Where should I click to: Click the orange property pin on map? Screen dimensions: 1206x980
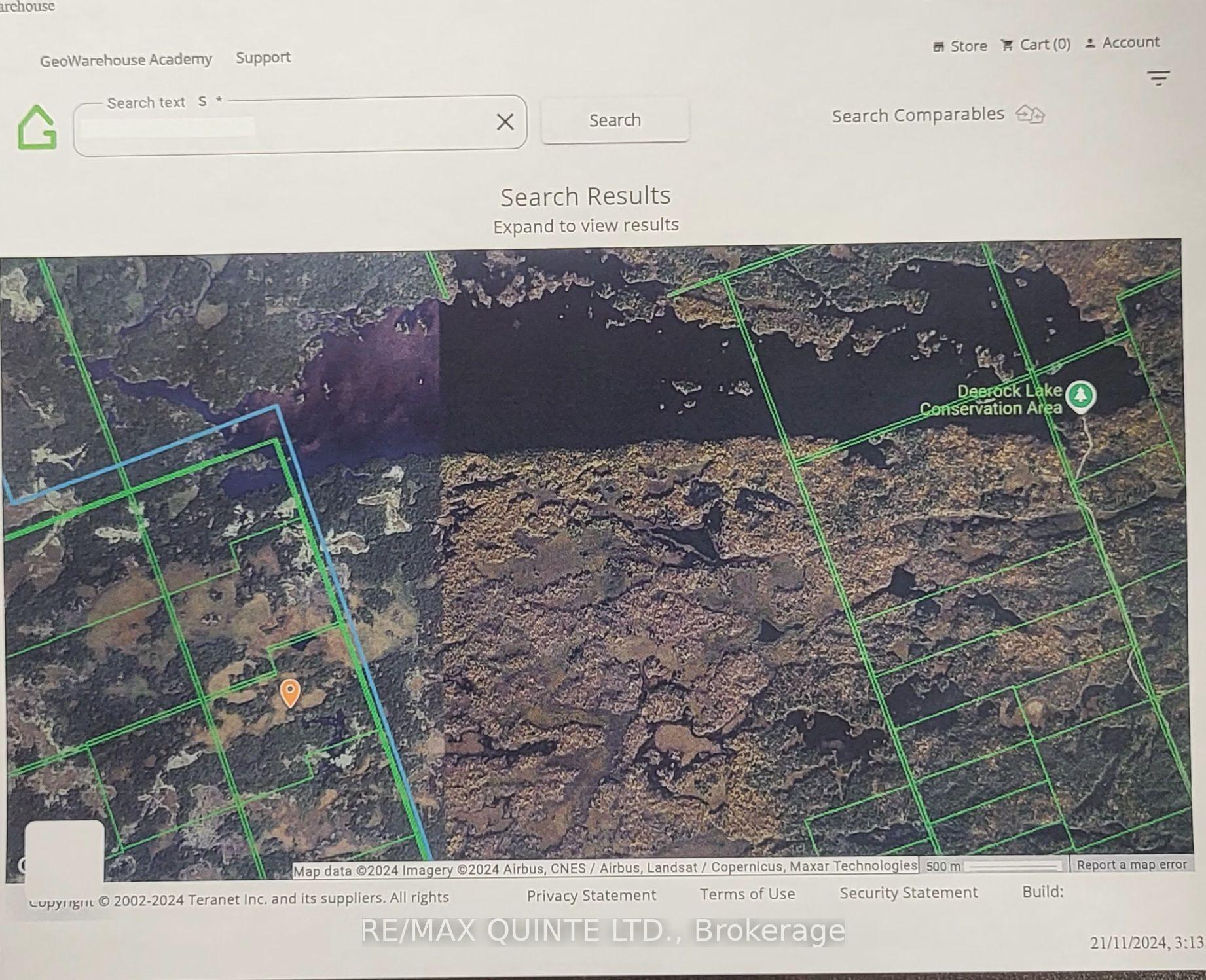click(x=290, y=693)
